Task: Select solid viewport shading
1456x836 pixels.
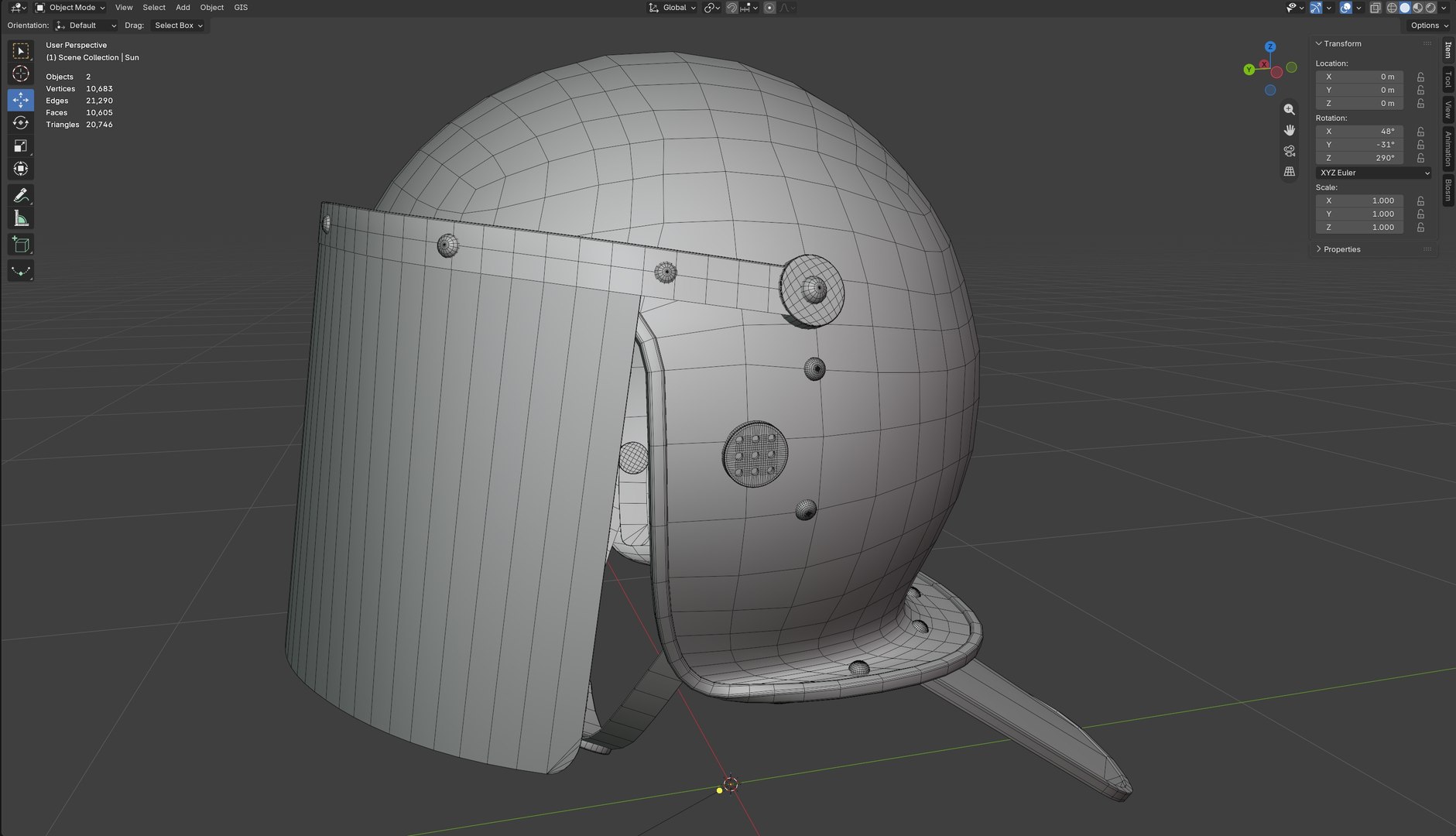Action: click(x=1405, y=8)
